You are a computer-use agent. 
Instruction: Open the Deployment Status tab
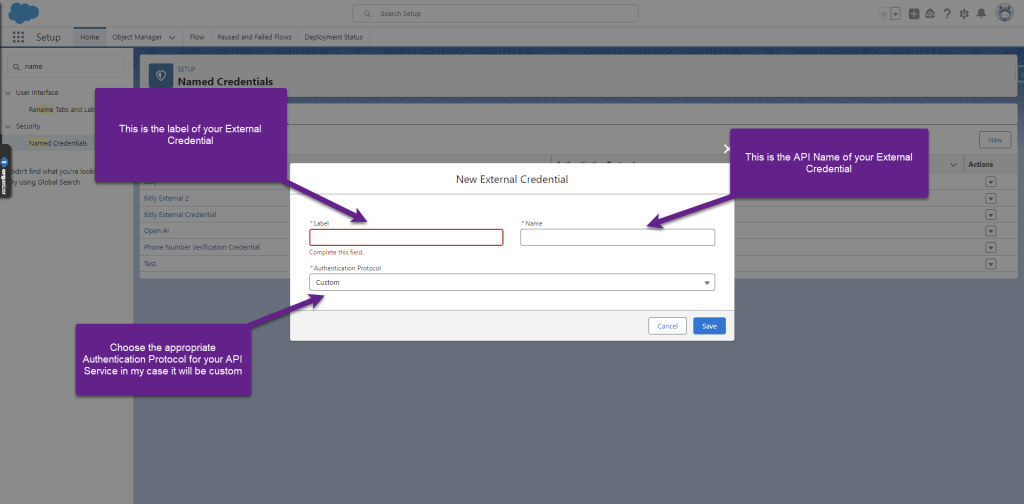tap(333, 37)
